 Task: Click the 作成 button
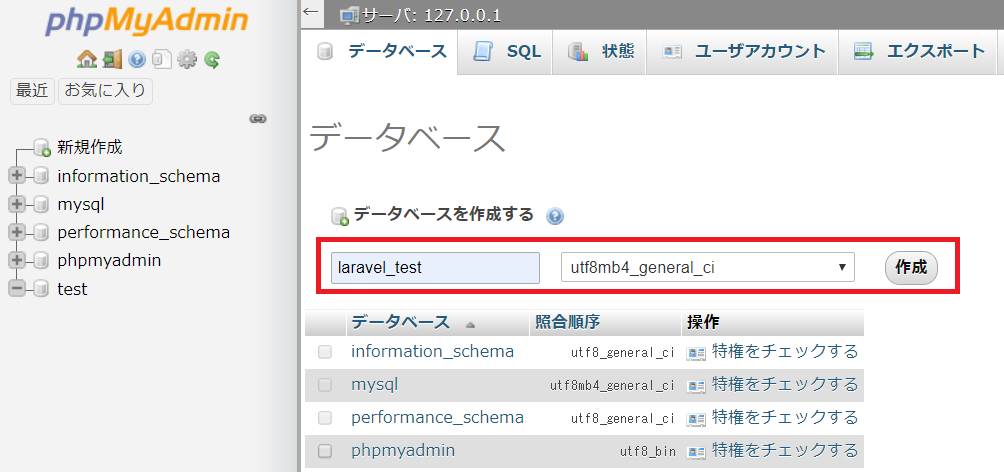[911, 268]
